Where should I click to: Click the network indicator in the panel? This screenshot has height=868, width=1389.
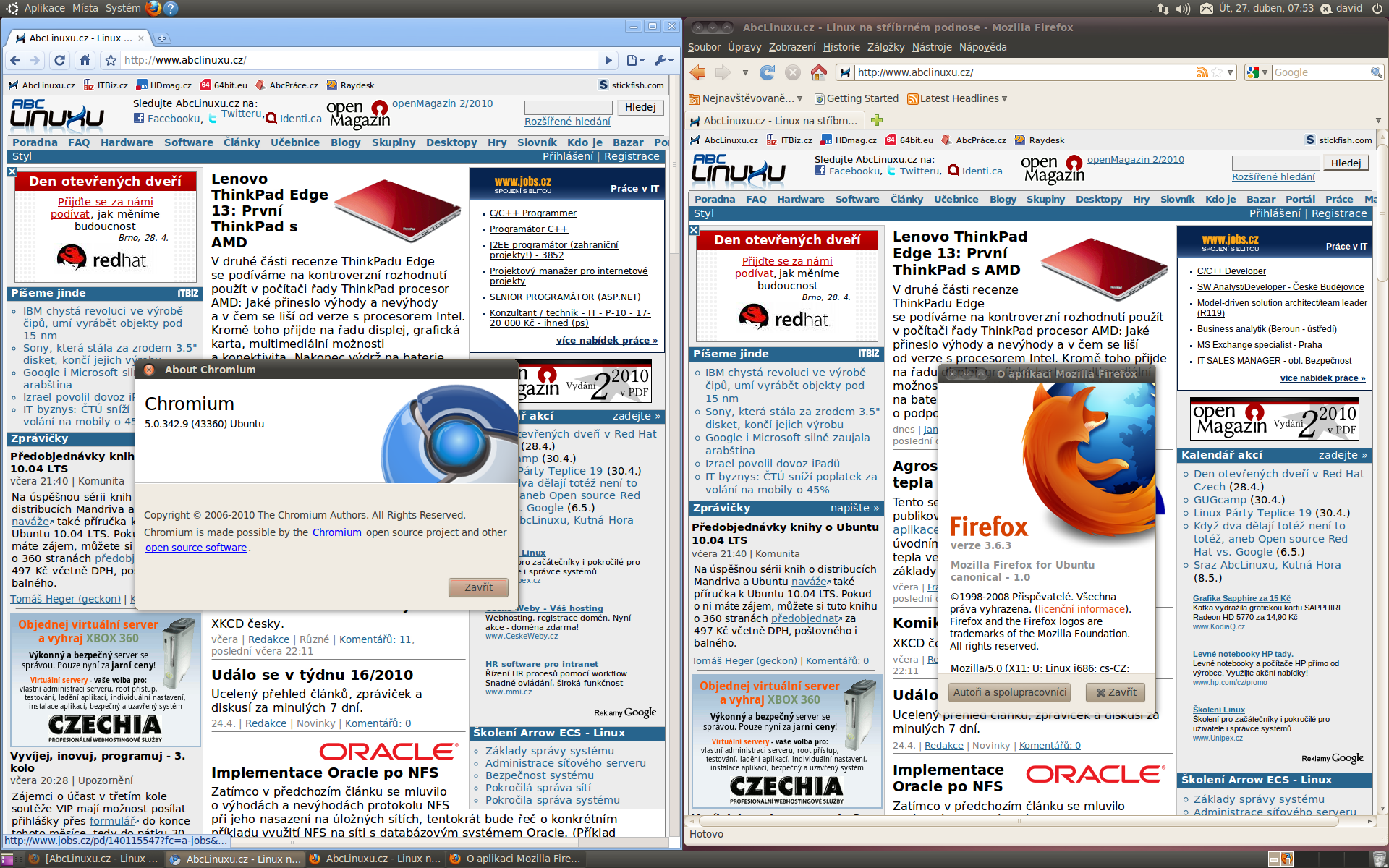[1163, 9]
